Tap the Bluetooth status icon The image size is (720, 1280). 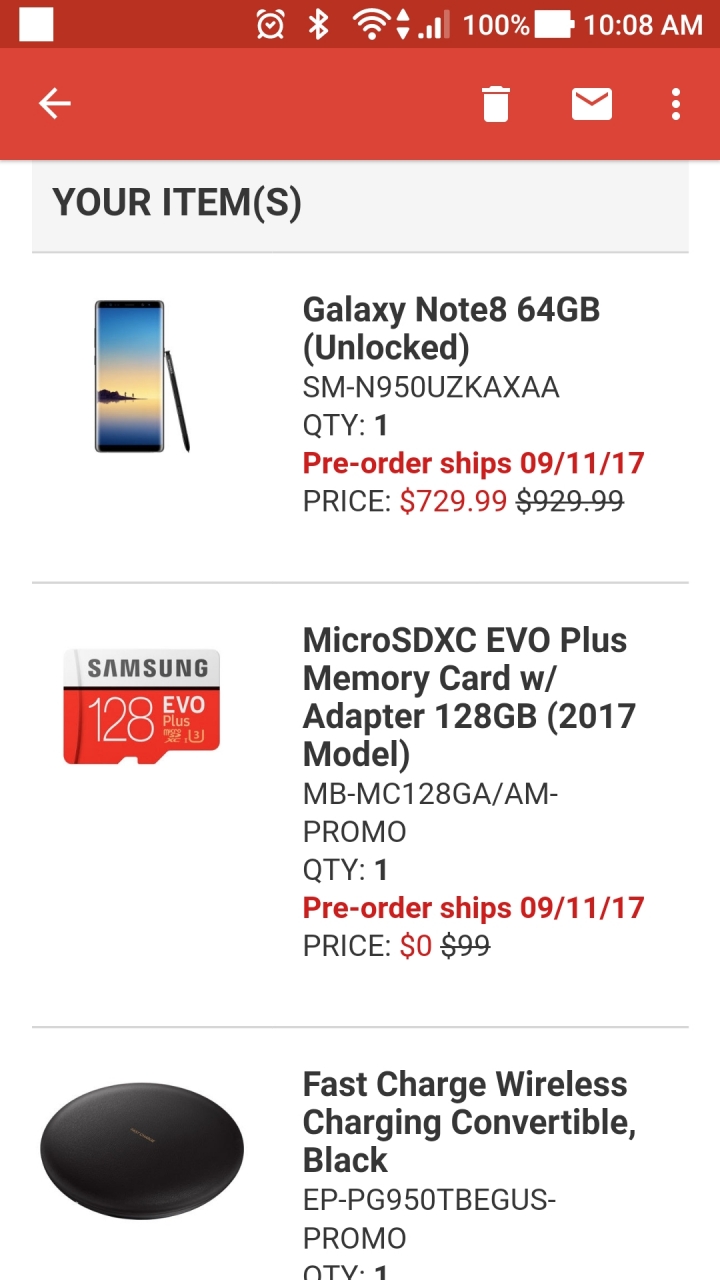coord(318,25)
